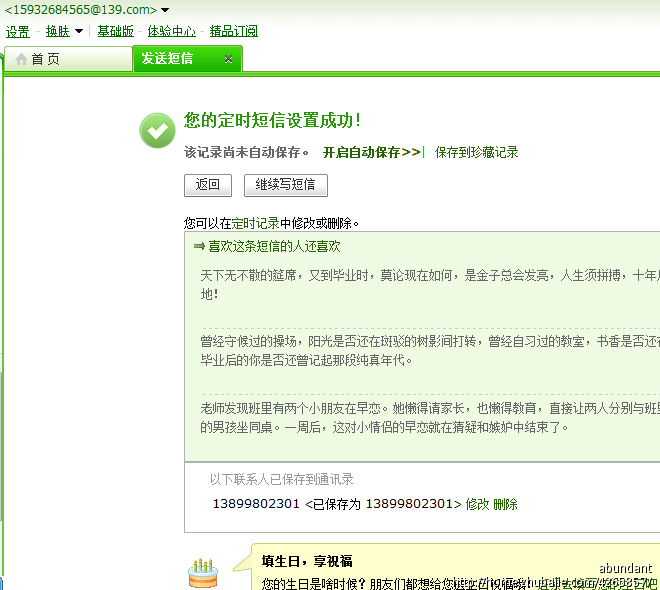Click the 返回 button
This screenshot has width=660, height=590.
(x=208, y=185)
